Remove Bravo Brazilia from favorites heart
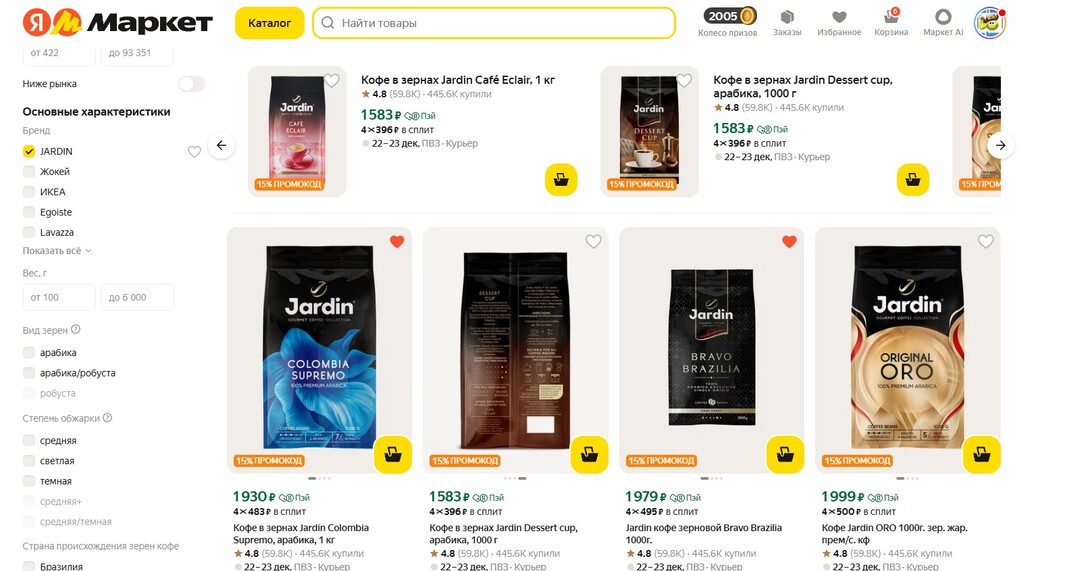This screenshot has height=571, width=1090. coord(789,242)
